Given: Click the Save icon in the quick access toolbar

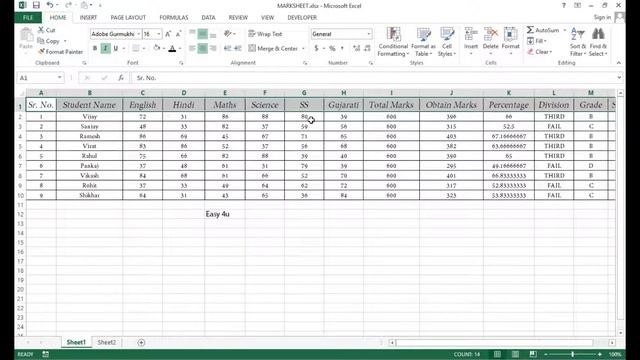Looking at the screenshot, I should [36, 5].
